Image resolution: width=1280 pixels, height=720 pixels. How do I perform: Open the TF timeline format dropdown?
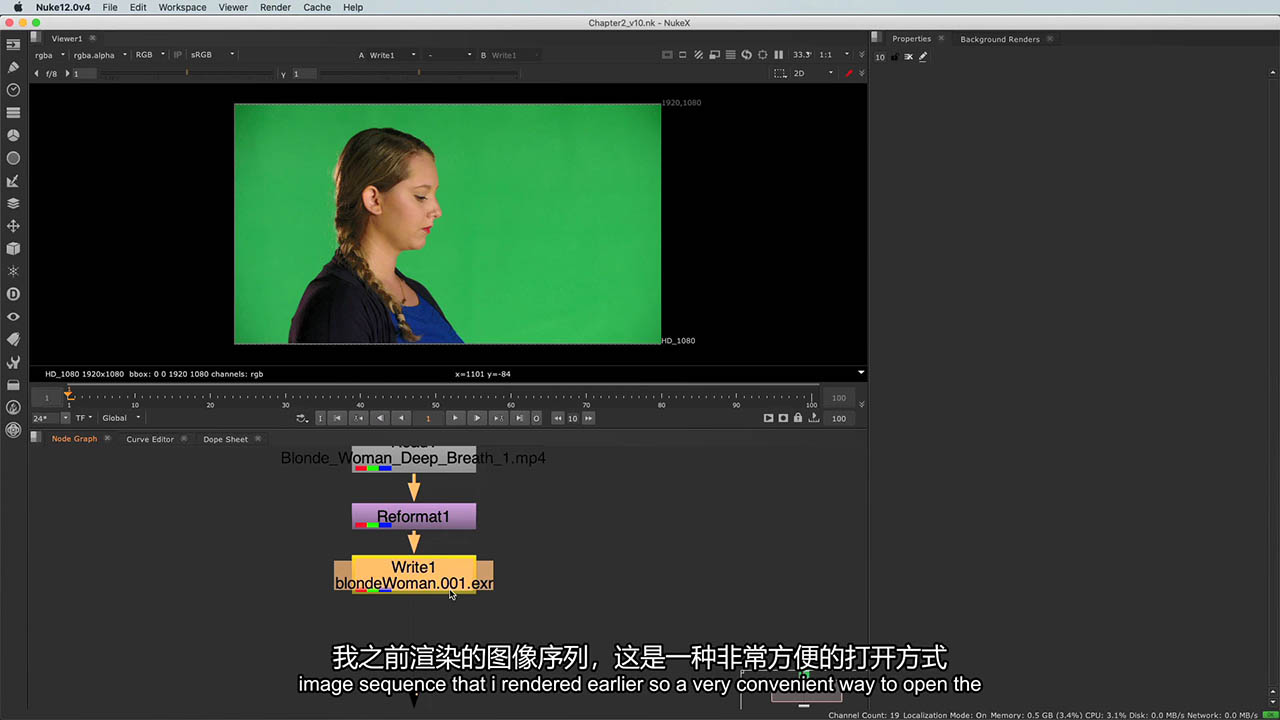click(x=84, y=418)
